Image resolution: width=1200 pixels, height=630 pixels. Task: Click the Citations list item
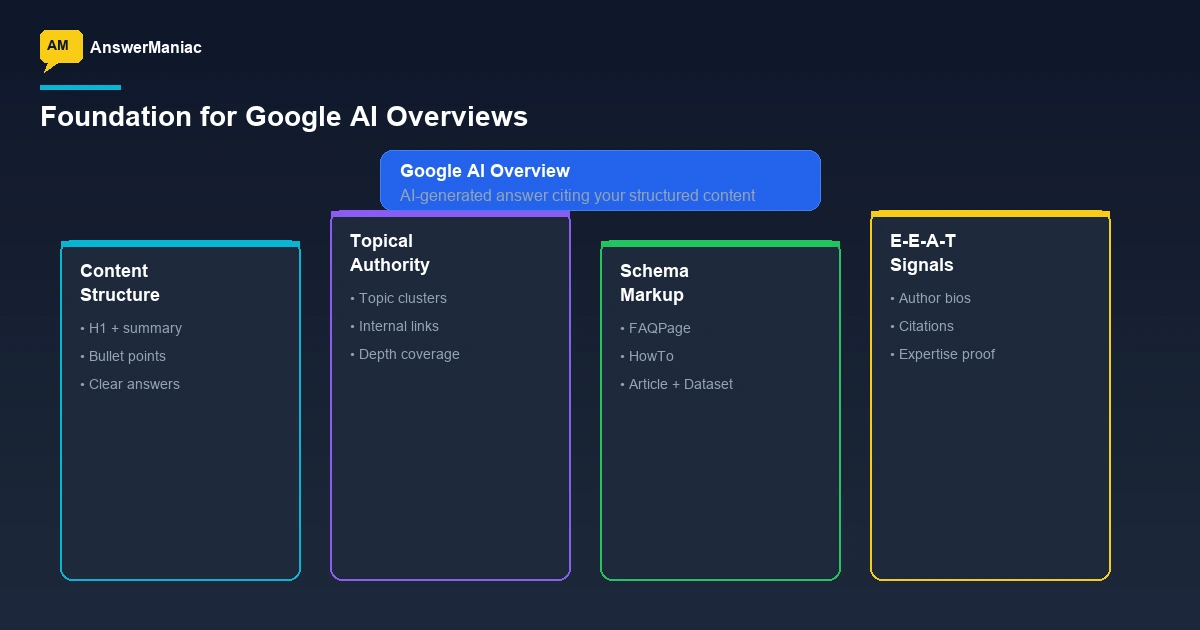[x=921, y=326]
